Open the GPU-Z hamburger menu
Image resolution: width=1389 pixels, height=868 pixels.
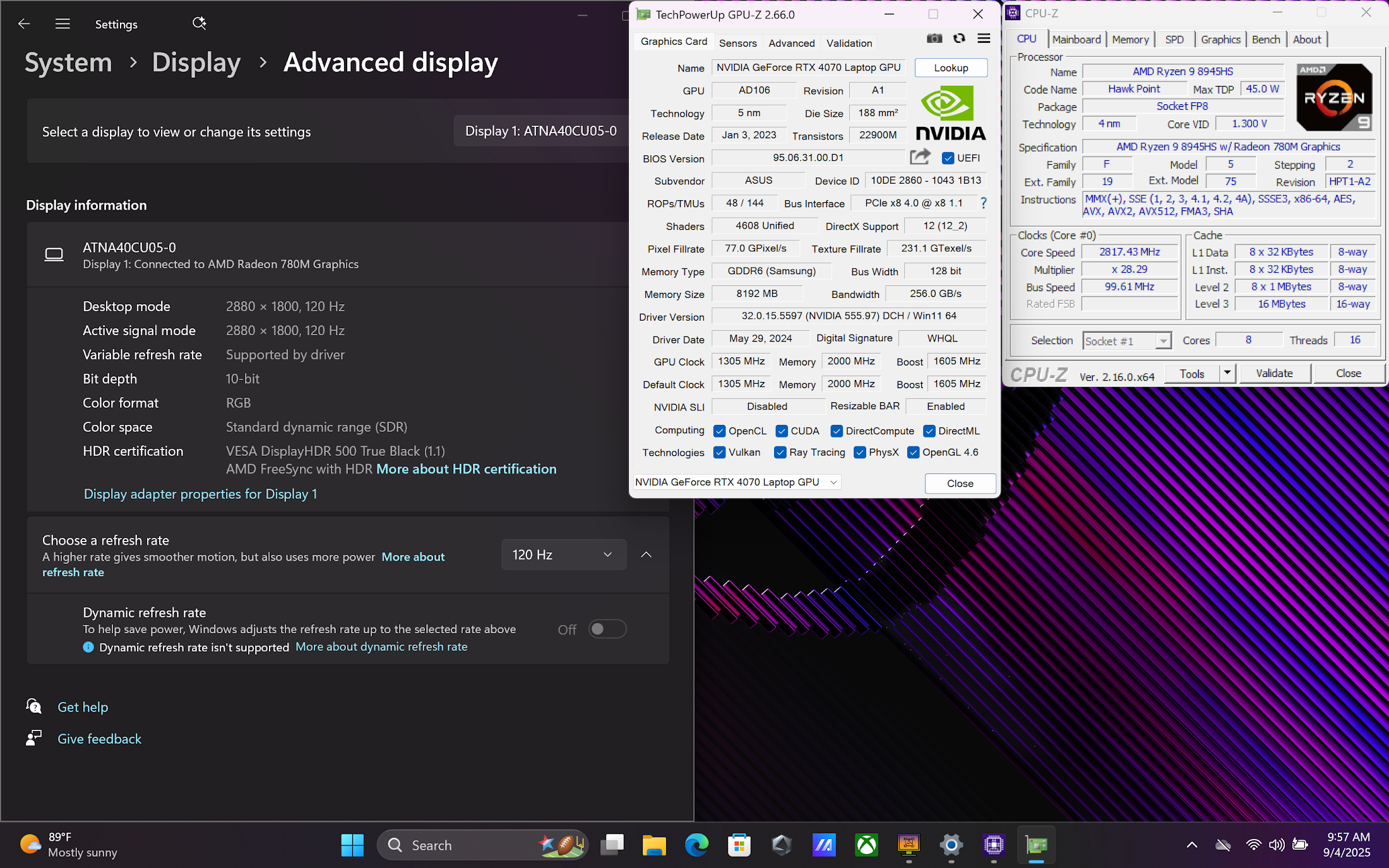pyautogui.click(x=984, y=39)
